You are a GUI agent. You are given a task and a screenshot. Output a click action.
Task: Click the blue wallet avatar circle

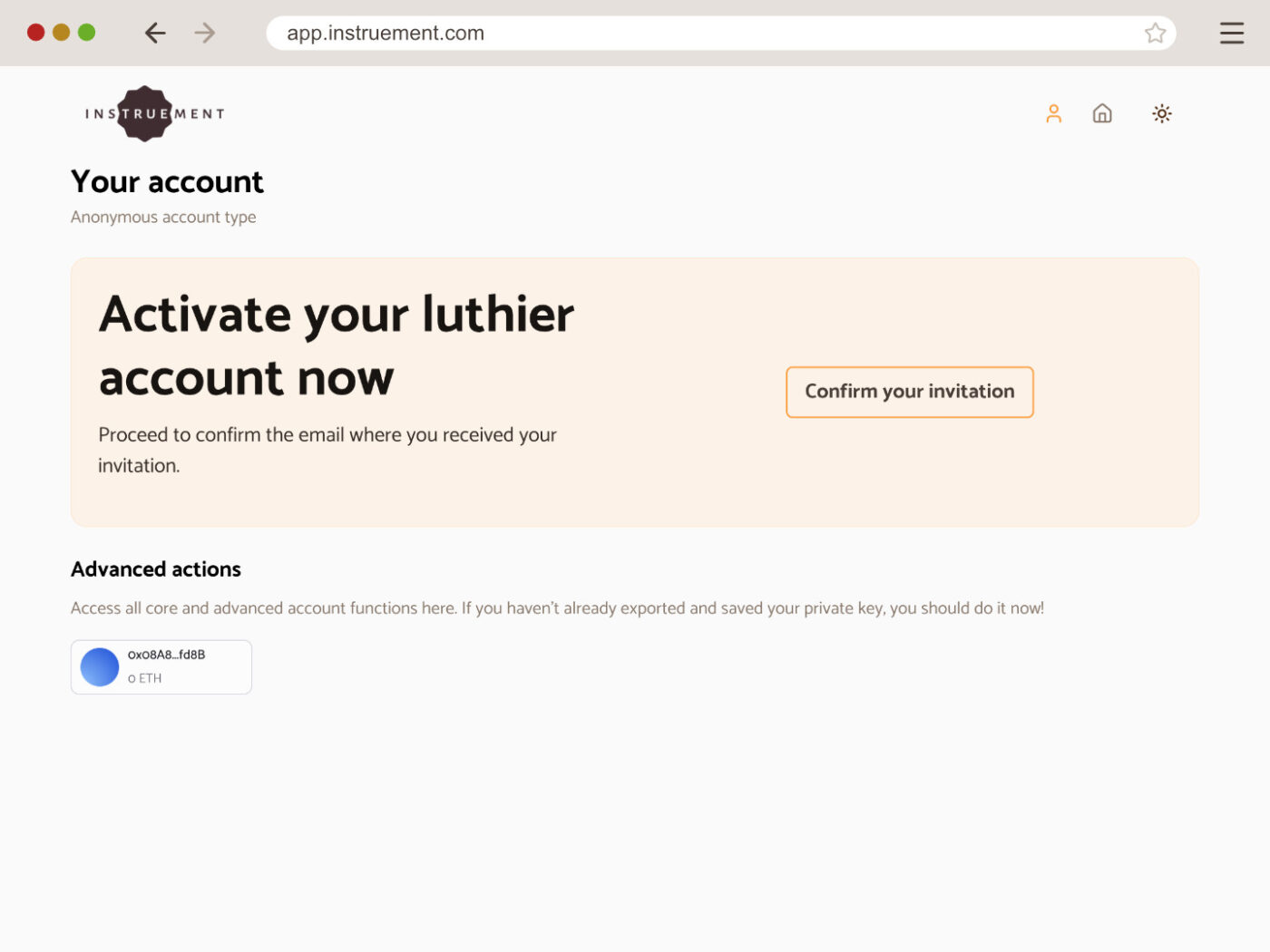[100, 667]
